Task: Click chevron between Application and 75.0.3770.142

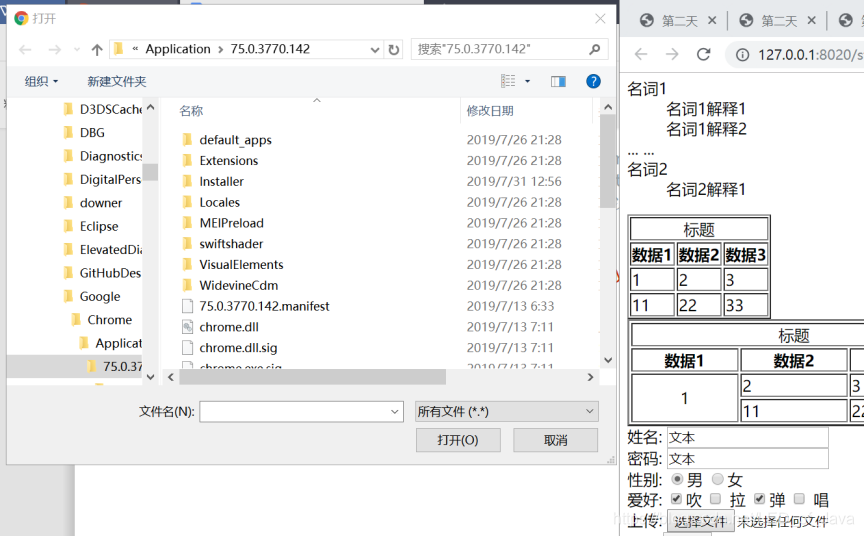Action: pyautogui.click(x=220, y=50)
